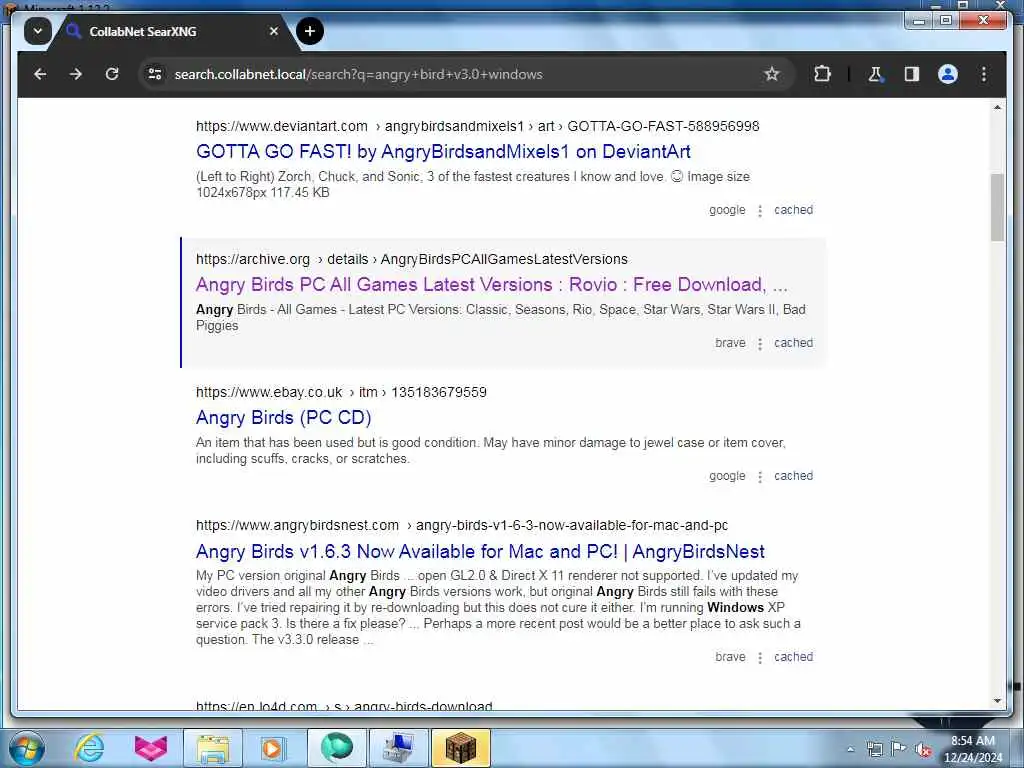Open more options dots for eBay result
The width and height of the screenshot is (1024, 768).
pos(760,477)
